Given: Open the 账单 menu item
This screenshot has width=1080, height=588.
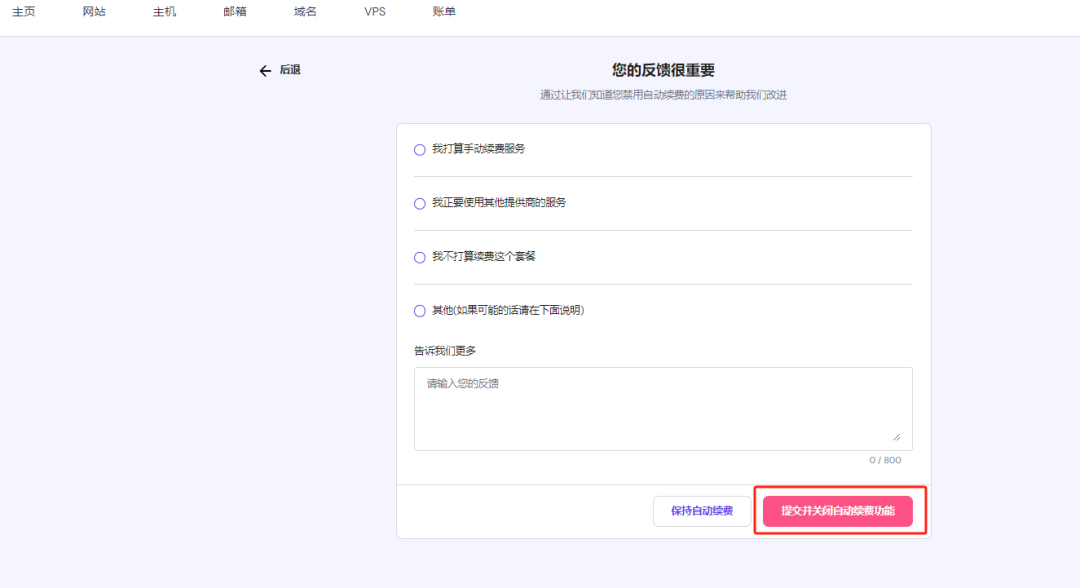Looking at the screenshot, I should tap(444, 12).
